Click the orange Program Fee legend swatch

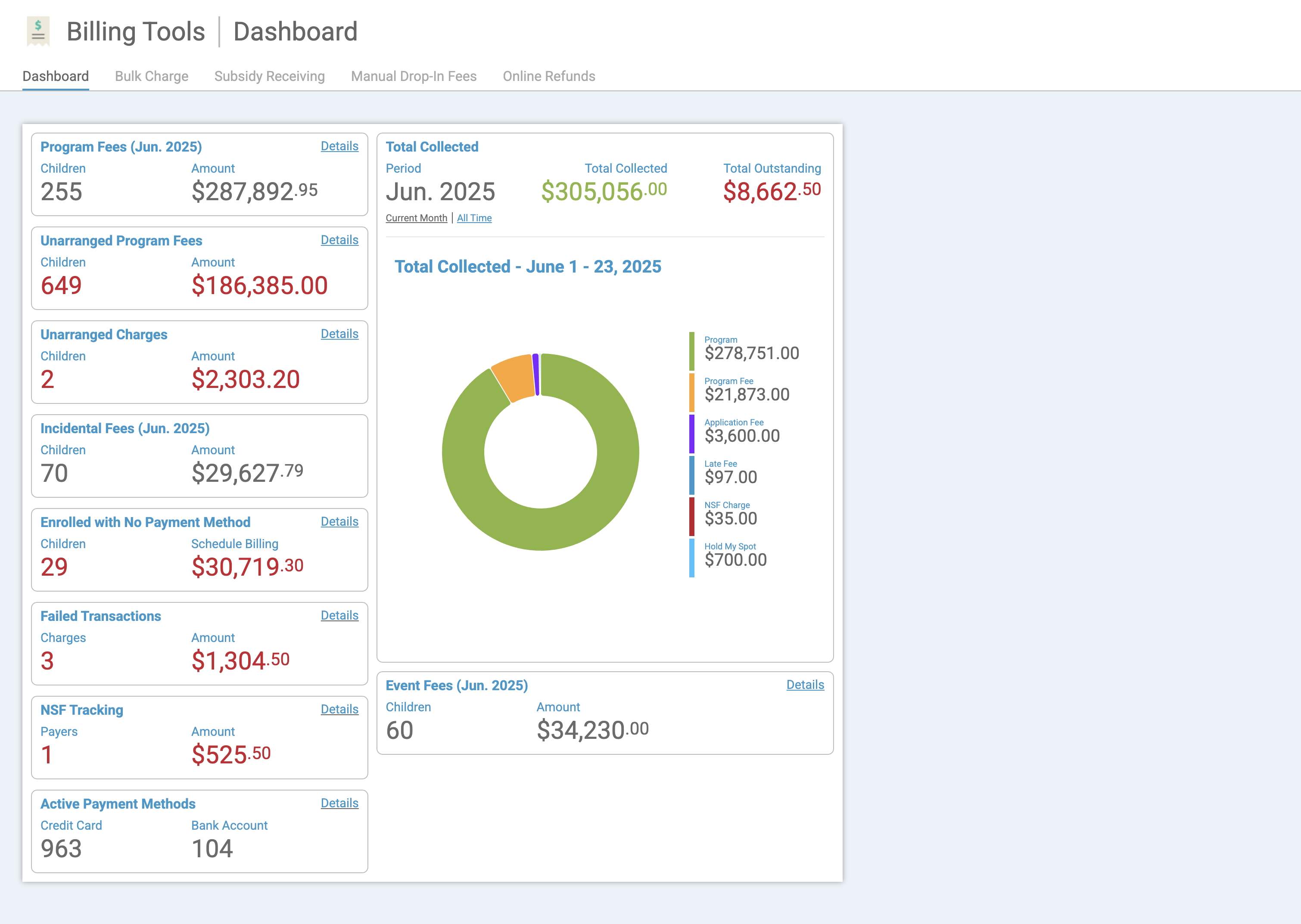(691, 393)
